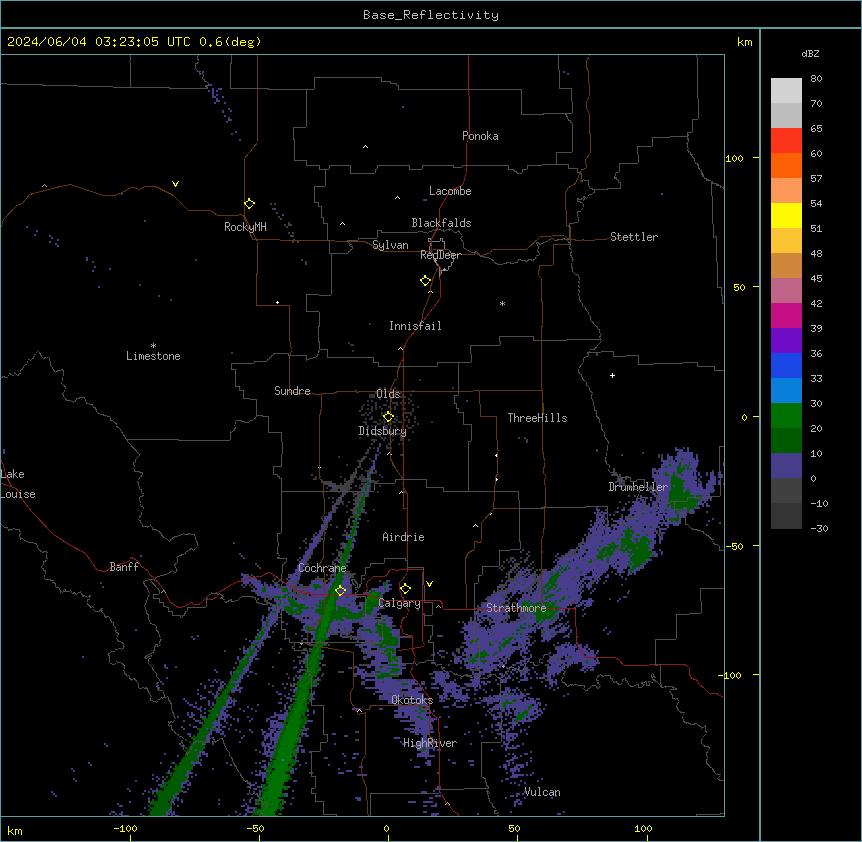Click the white 80 dBZ legend swatch
Screen dimensions: 862x842
click(786, 91)
